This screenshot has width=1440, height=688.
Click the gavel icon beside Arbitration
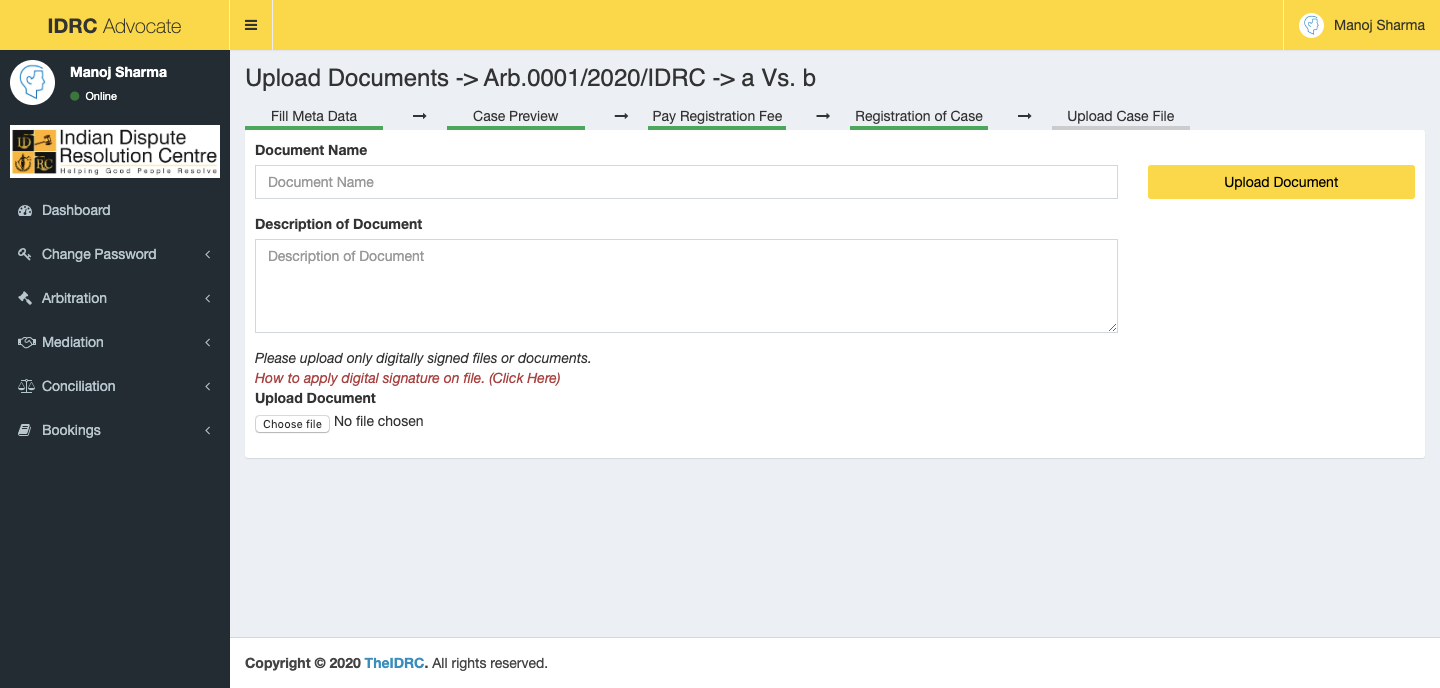pos(26,299)
